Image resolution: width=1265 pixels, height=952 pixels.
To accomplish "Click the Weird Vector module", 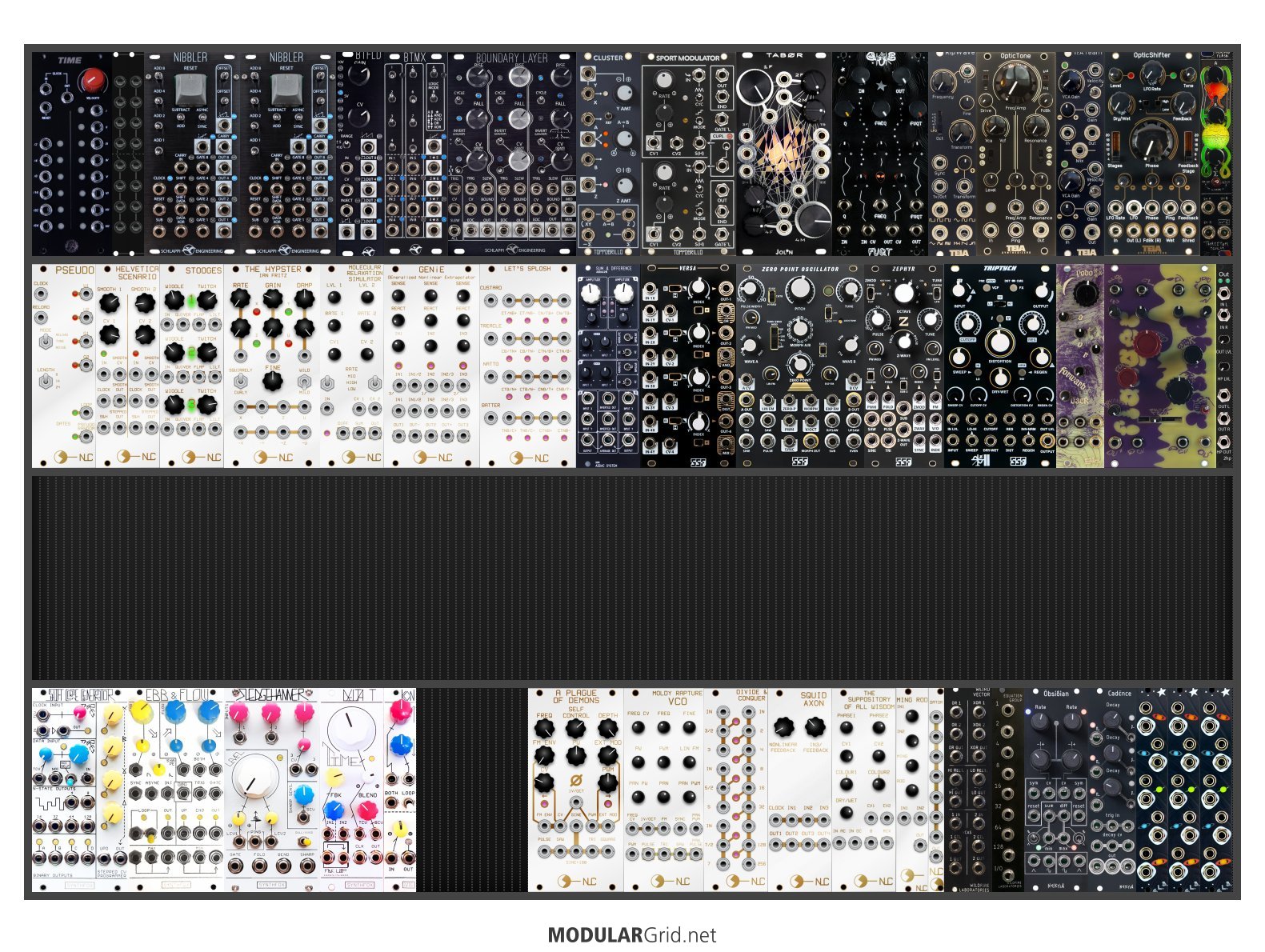I will click(x=968, y=790).
